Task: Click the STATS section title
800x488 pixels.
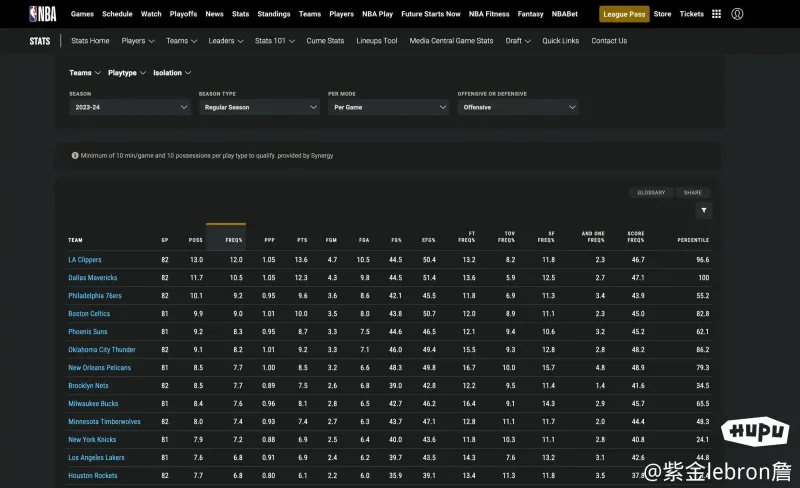Action: pyautogui.click(x=40, y=41)
